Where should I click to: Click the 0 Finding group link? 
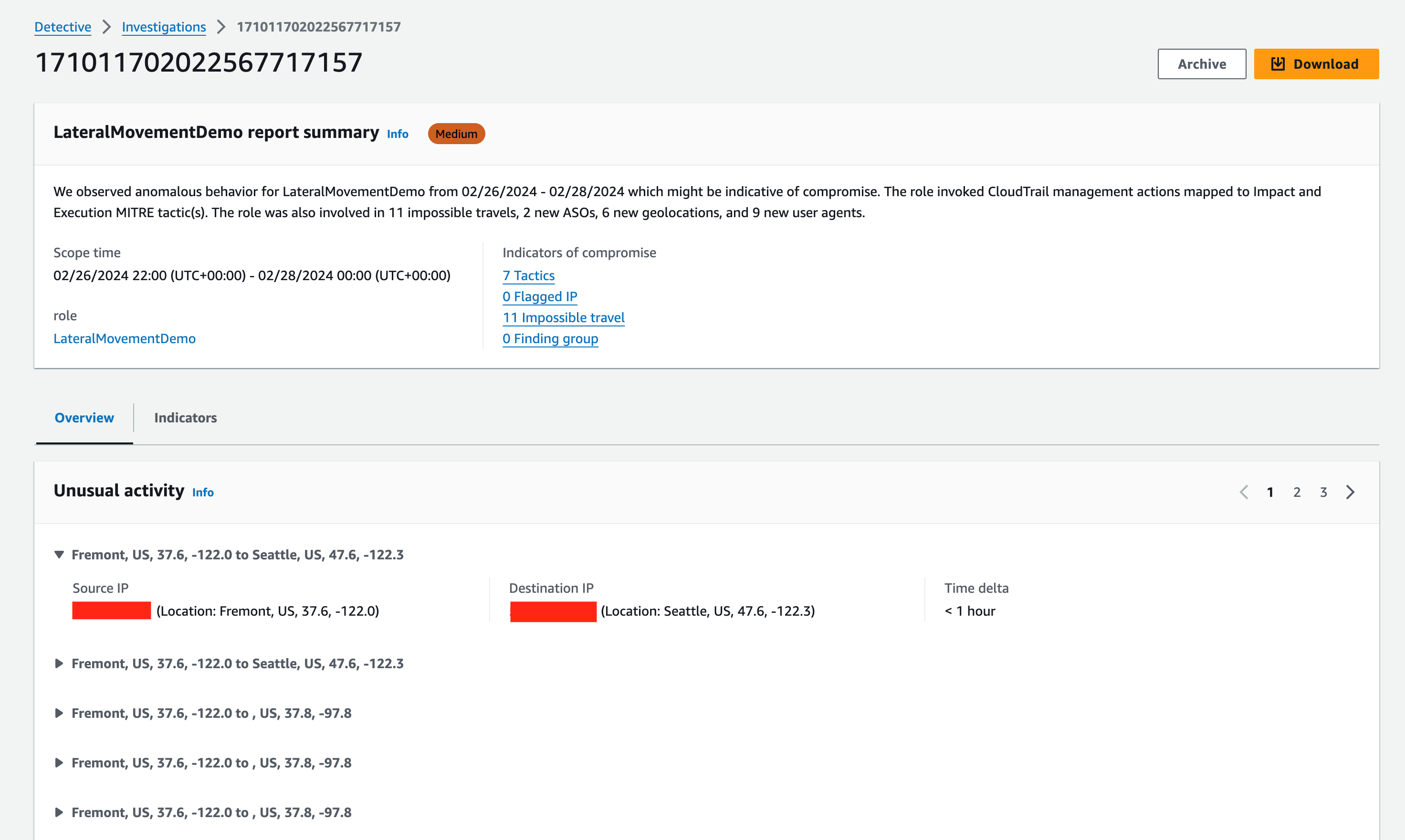(x=550, y=338)
